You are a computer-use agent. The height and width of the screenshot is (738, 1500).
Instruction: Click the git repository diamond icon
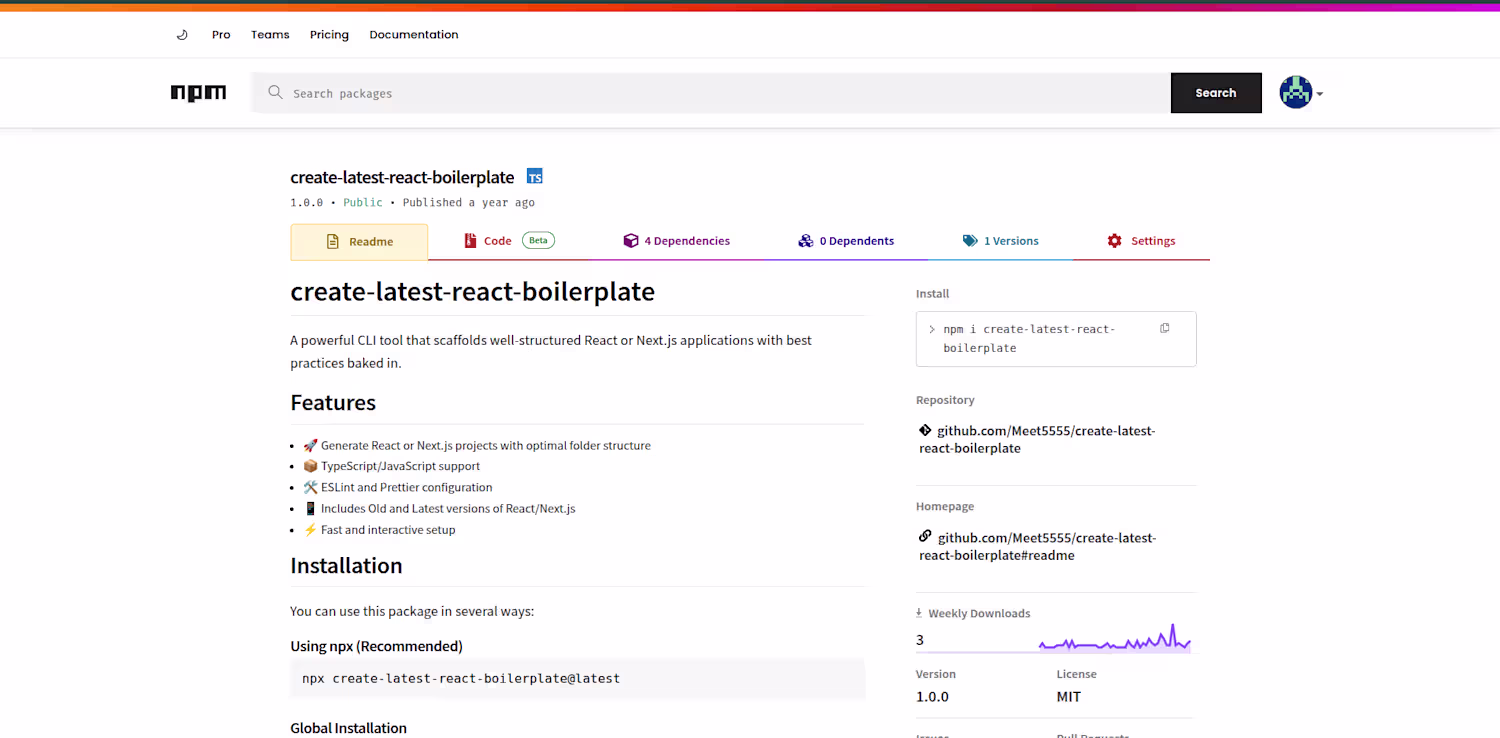click(925, 431)
